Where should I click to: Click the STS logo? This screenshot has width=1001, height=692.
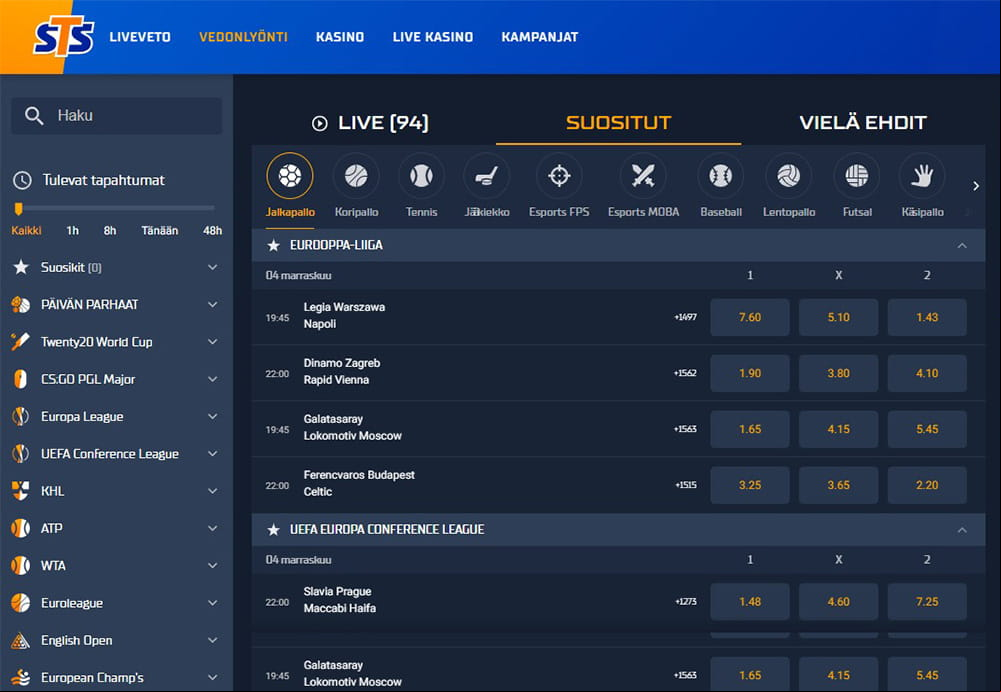[64, 38]
